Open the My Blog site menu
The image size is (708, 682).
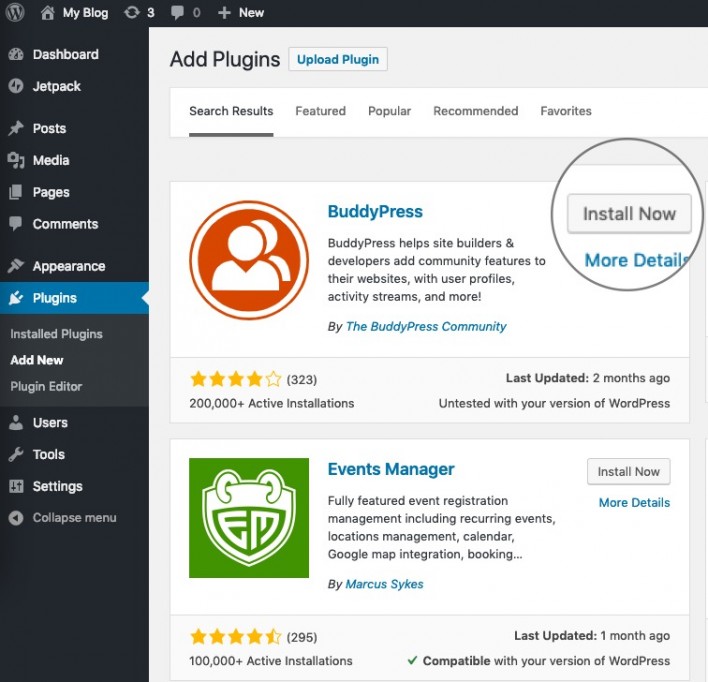pos(75,13)
